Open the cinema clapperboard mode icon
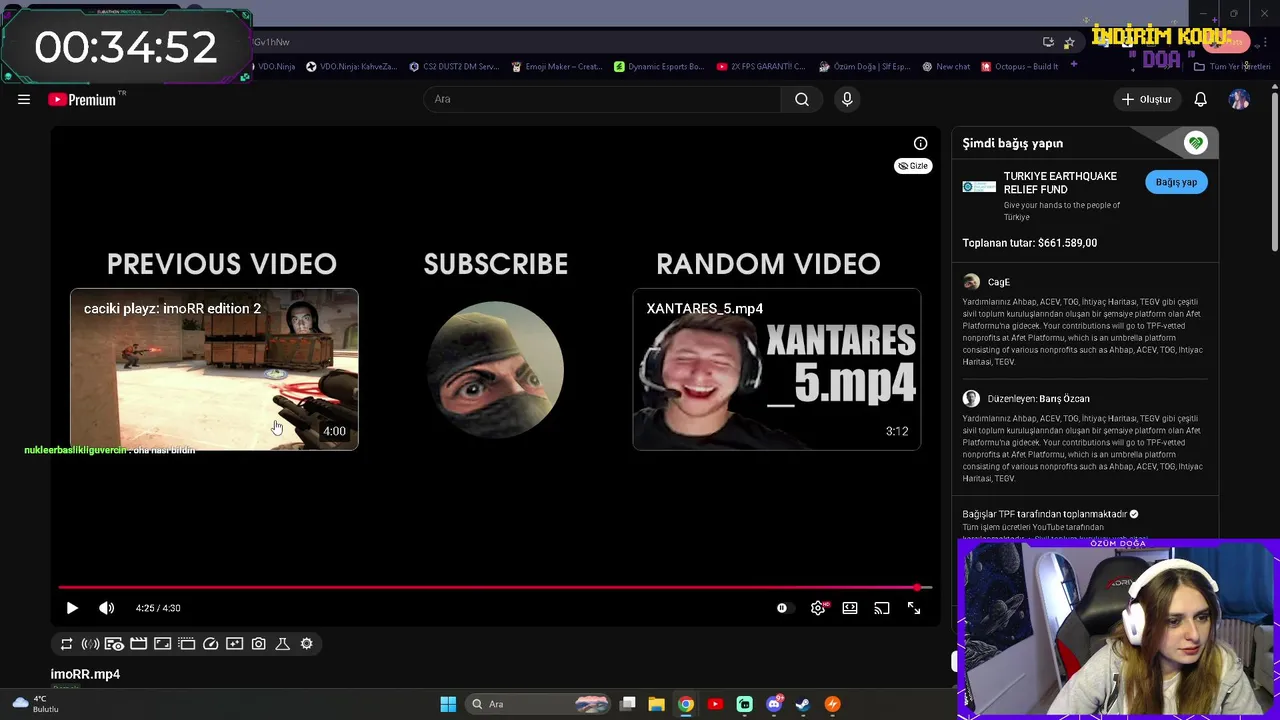The width and height of the screenshot is (1280, 720). pyautogui.click(x=138, y=644)
